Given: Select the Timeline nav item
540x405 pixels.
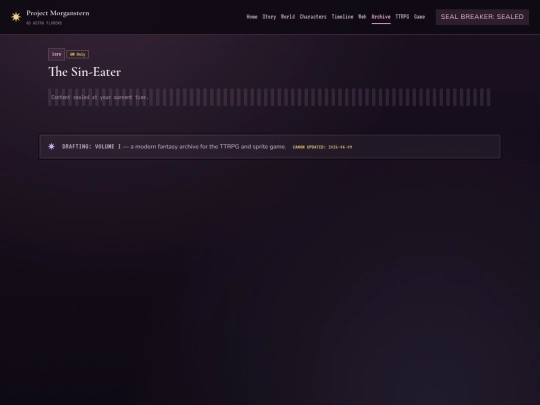Looking at the screenshot, I should point(342,17).
